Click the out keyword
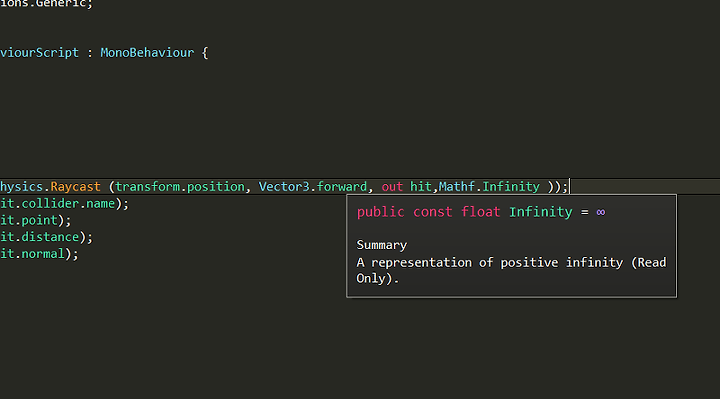 (392, 187)
